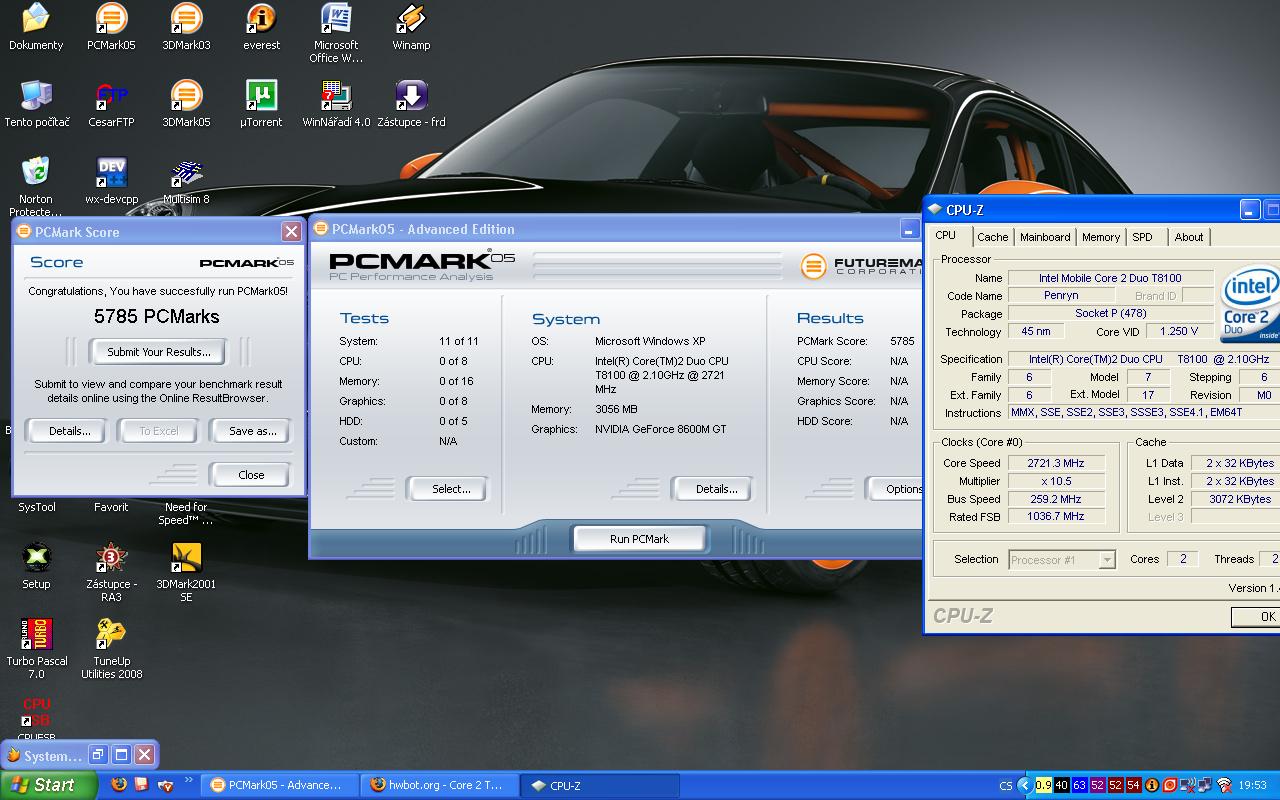Click Submit Your Results button
Image resolution: width=1280 pixels, height=800 pixels.
pos(158,352)
